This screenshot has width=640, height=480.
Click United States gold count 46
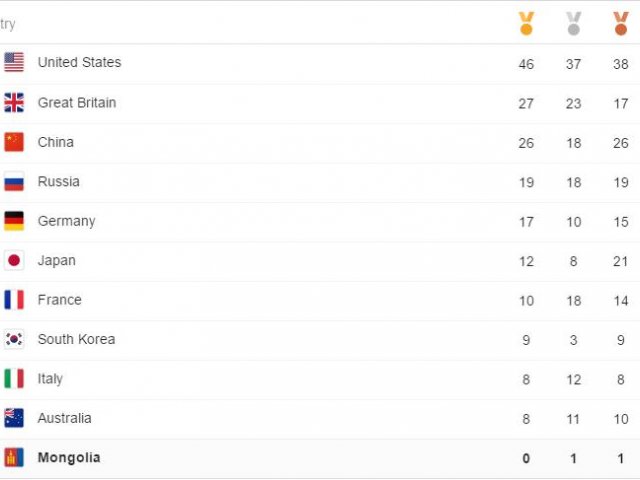click(x=526, y=64)
